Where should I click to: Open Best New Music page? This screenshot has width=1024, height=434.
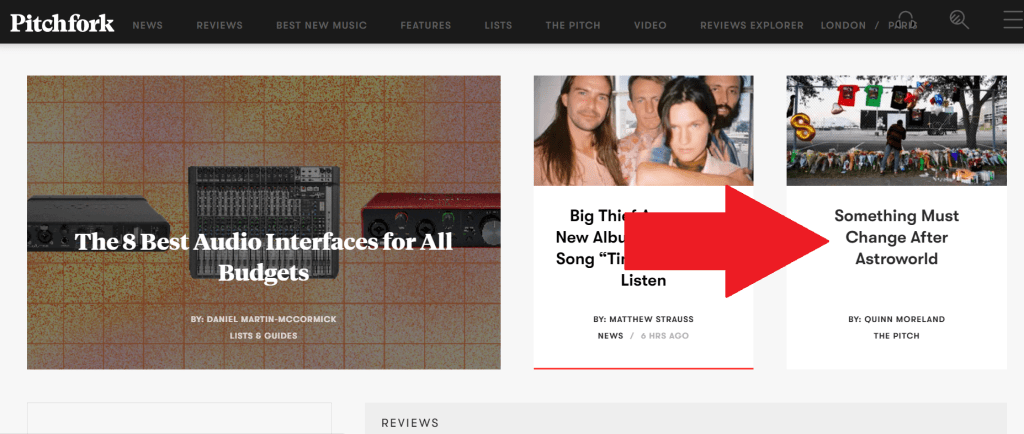tap(321, 25)
